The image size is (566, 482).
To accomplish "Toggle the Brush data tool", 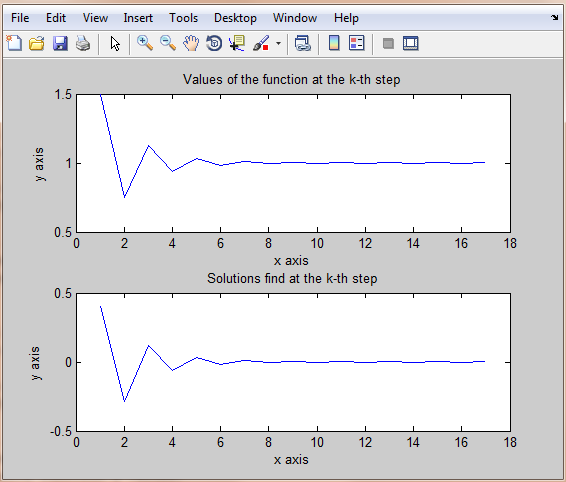I will pyautogui.click(x=261, y=43).
